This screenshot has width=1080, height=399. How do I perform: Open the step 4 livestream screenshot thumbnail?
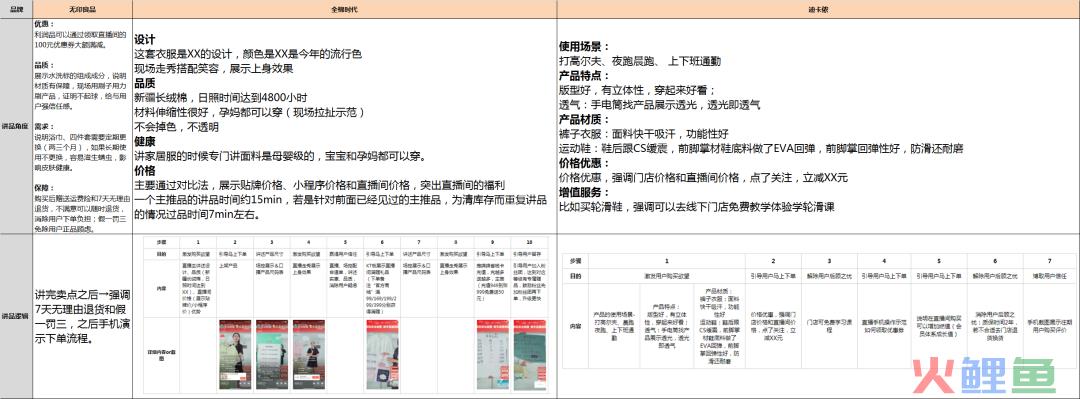click(x=308, y=356)
